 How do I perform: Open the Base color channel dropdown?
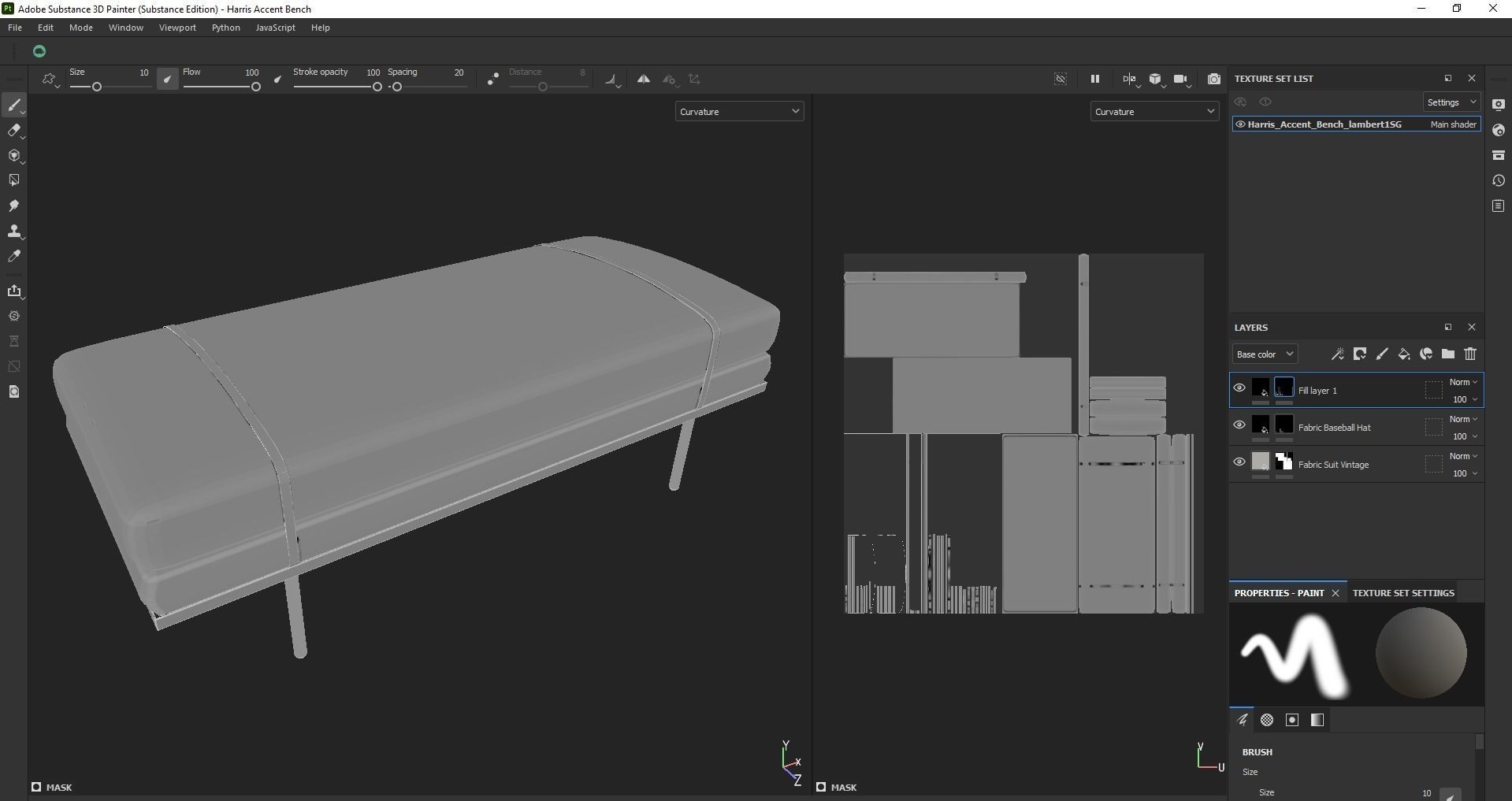[1265, 354]
